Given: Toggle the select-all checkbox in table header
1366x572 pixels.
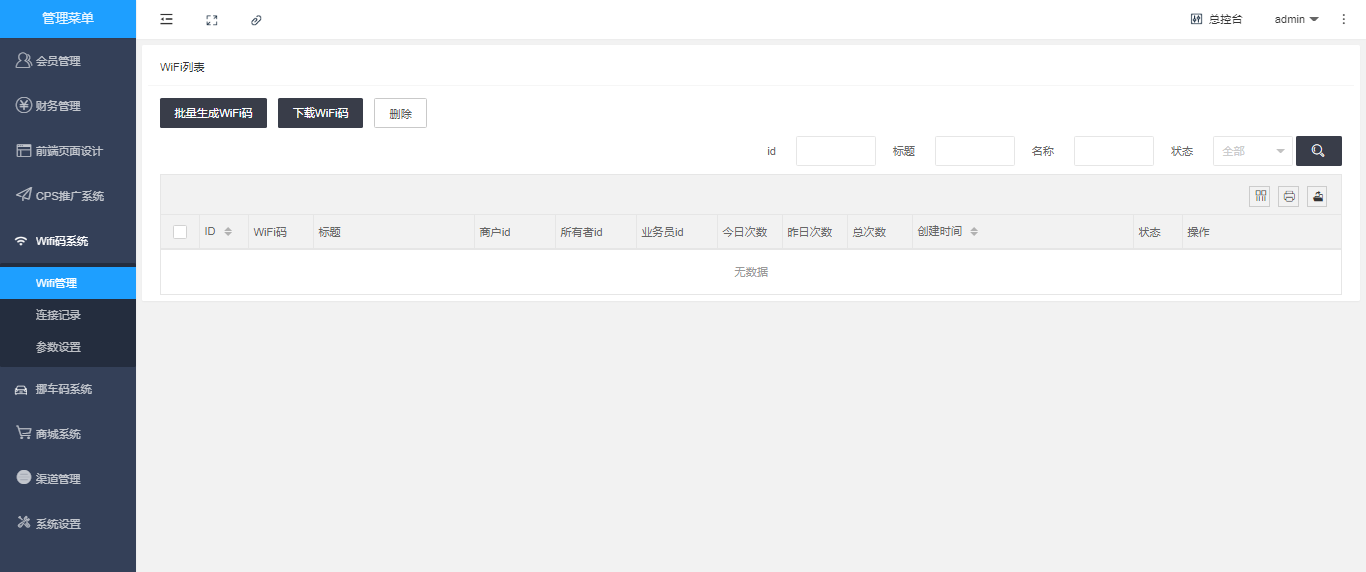Looking at the screenshot, I should 180,232.
